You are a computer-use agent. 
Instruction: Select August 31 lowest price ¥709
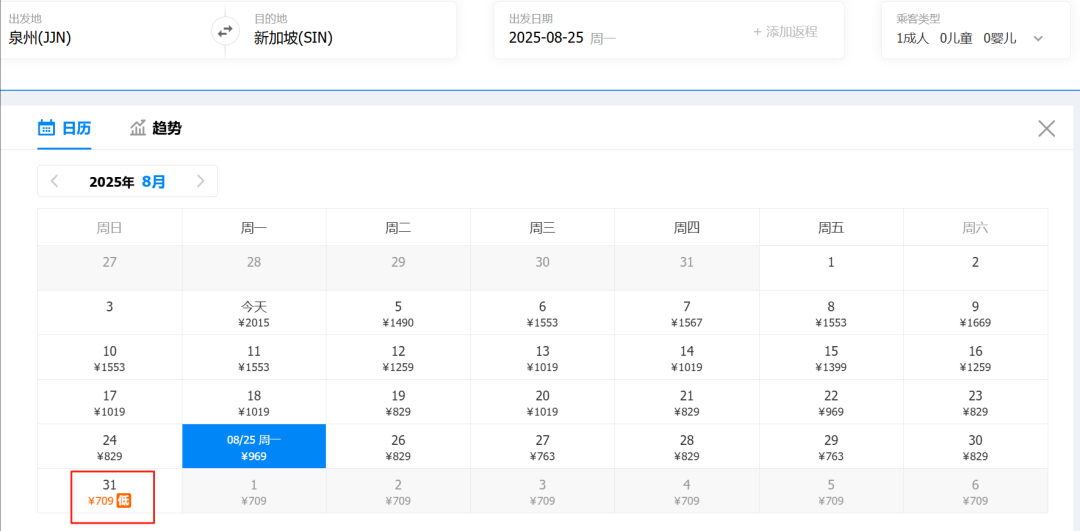point(110,491)
